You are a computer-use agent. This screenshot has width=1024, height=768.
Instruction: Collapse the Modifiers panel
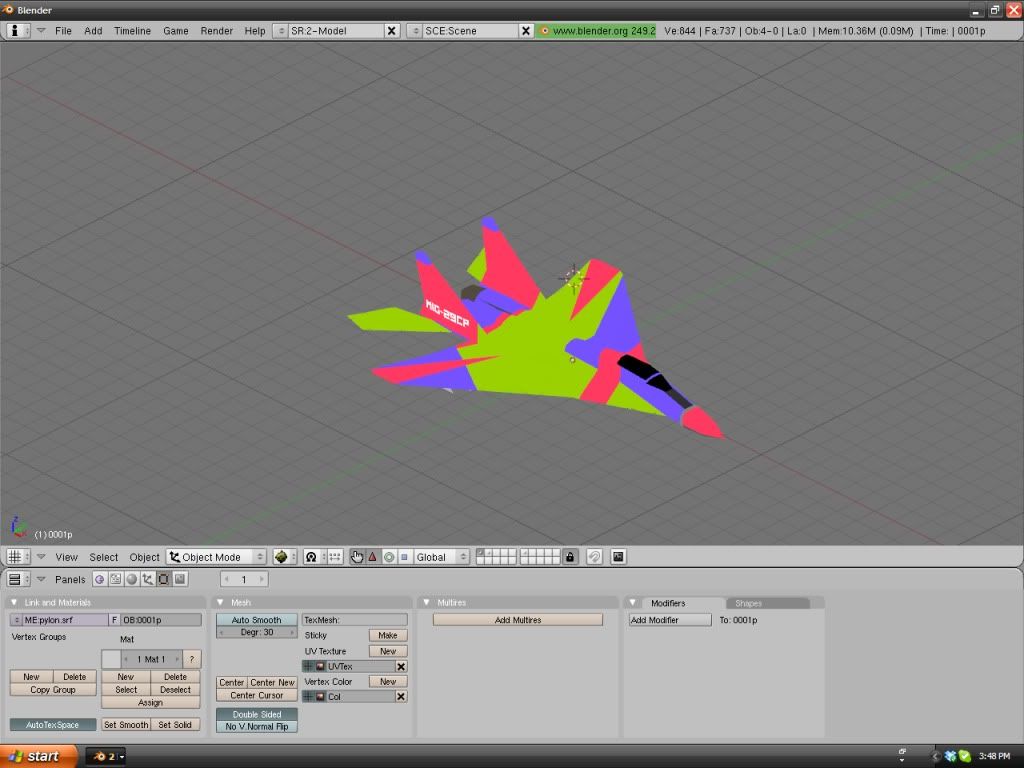(633, 603)
